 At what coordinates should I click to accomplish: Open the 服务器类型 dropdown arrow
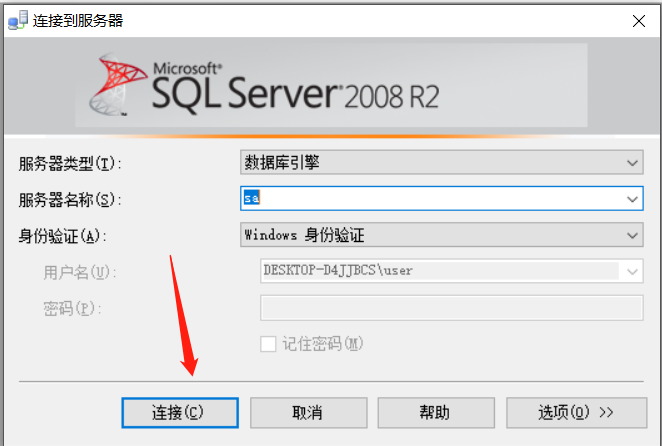coord(632,163)
